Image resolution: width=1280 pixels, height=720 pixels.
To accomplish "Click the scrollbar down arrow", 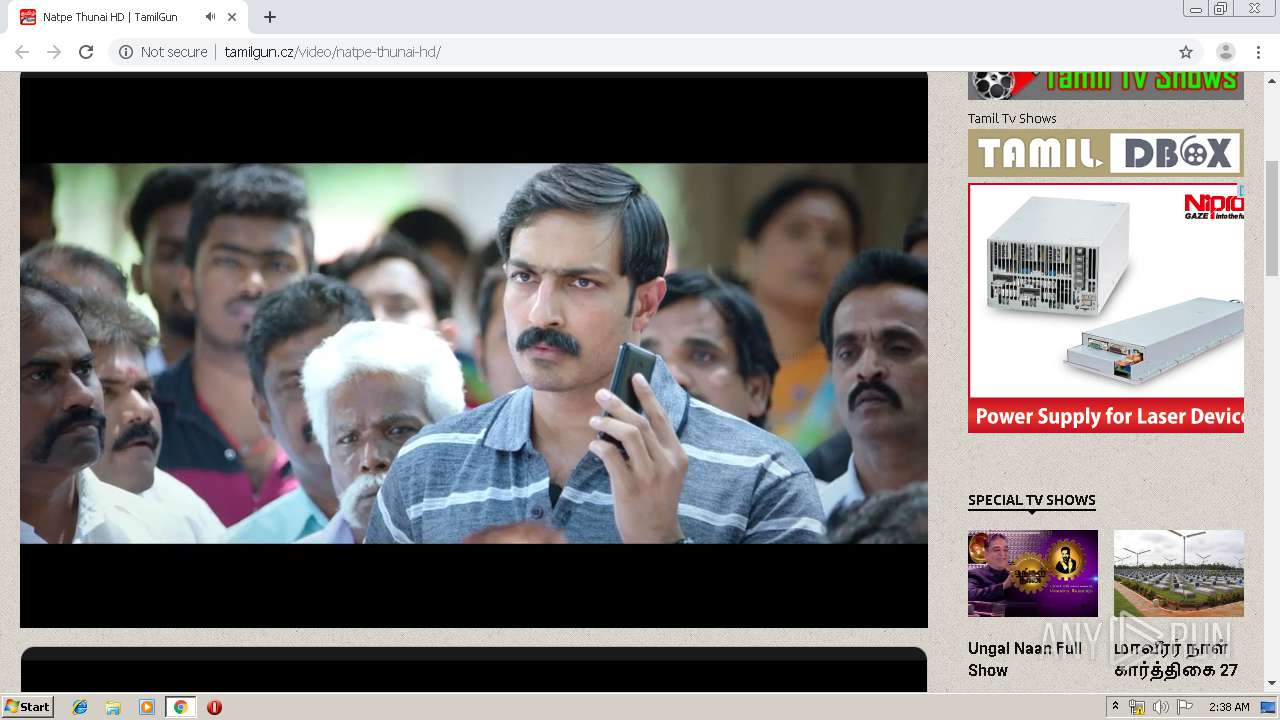I will click(x=1272, y=683).
